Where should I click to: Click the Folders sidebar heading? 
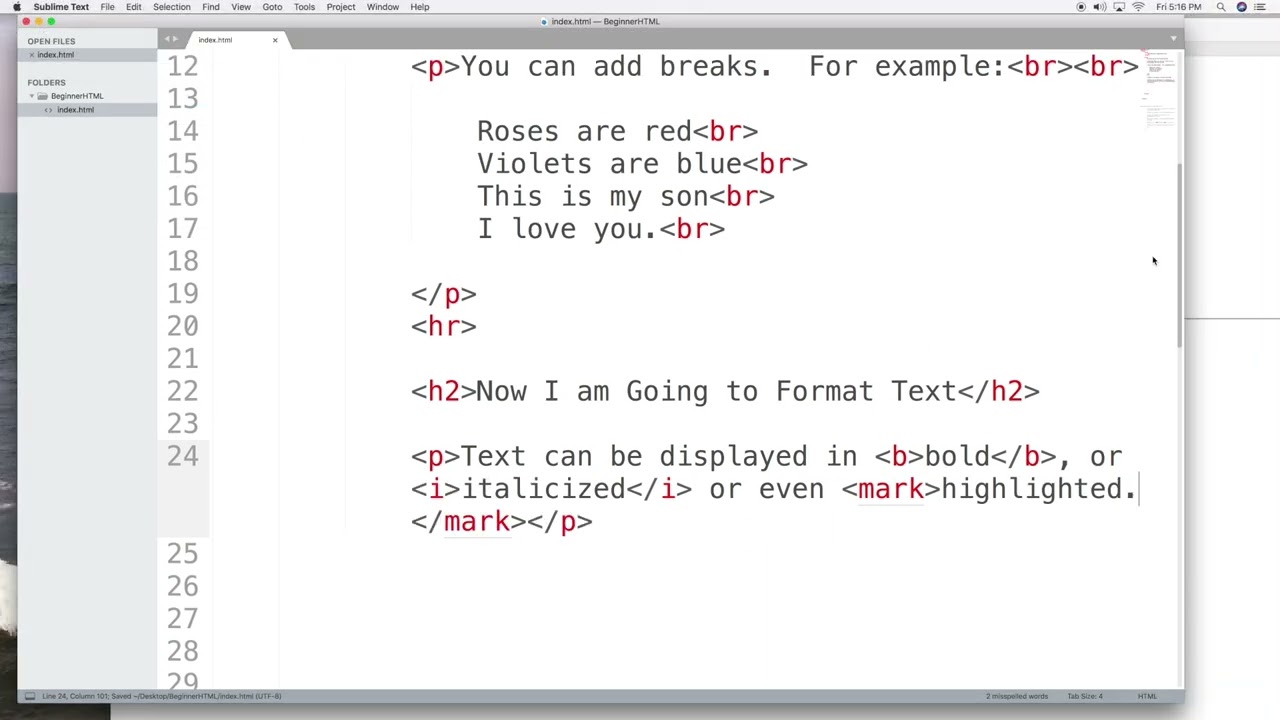[46, 82]
